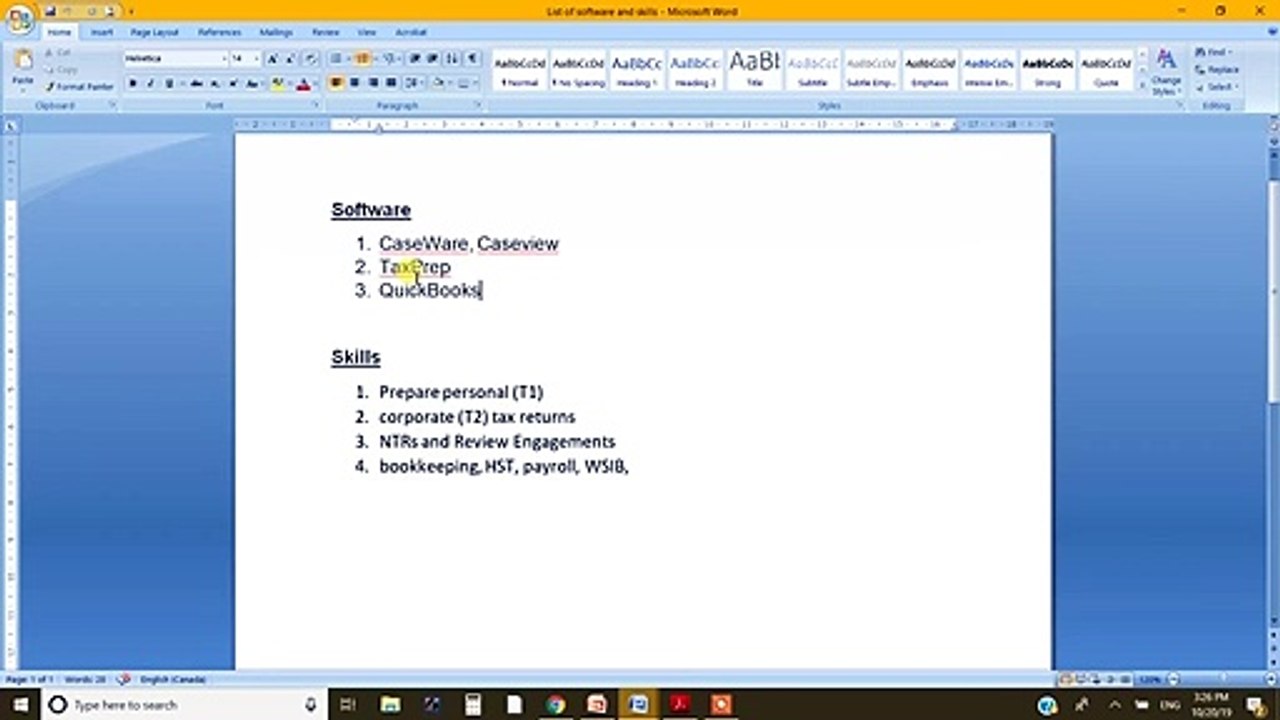Click the Font Color button
Viewport: 1280px width, 720px height.
303,84
